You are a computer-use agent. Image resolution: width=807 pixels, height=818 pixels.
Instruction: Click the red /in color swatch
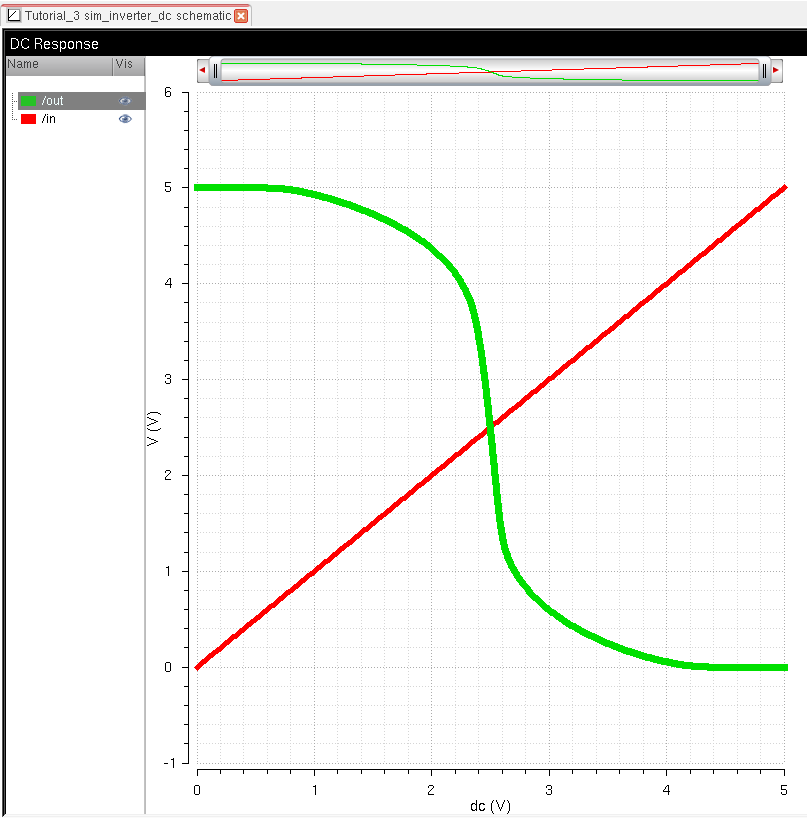point(28,119)
